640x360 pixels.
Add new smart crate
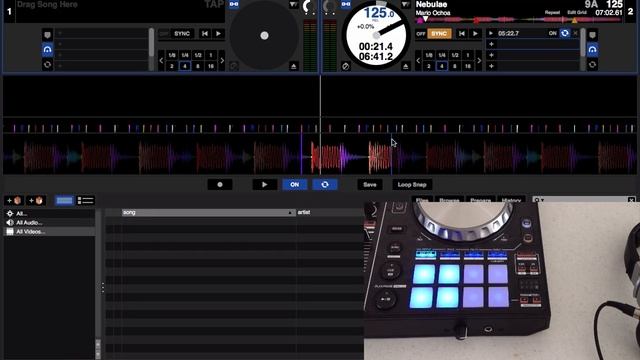pyautogui.click(x=36, y=200)
